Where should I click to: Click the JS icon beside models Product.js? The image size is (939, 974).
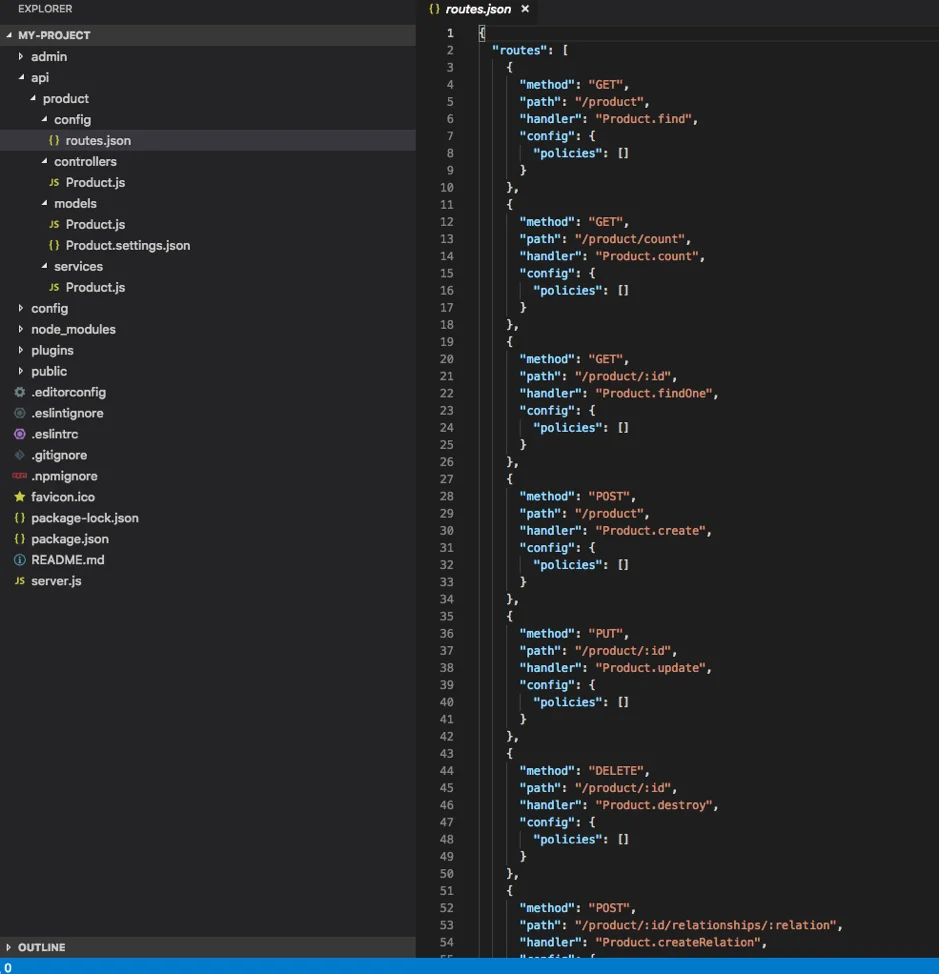click(x=54, y=224)
